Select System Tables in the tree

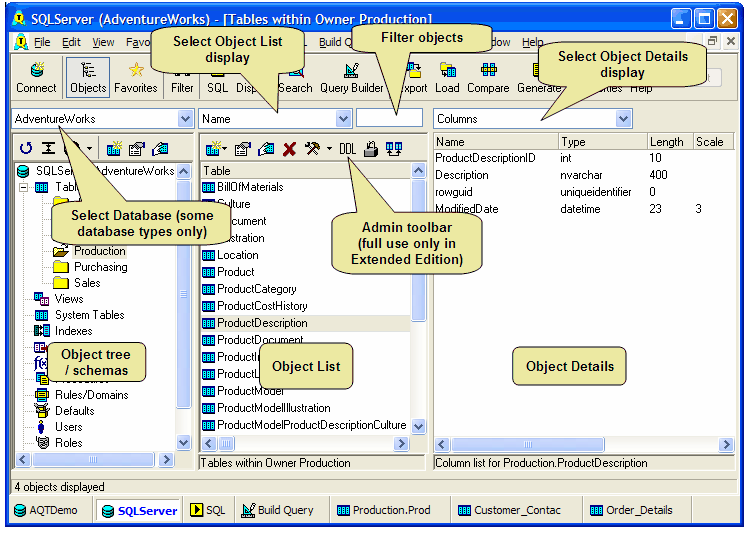[x=89, y=315]
